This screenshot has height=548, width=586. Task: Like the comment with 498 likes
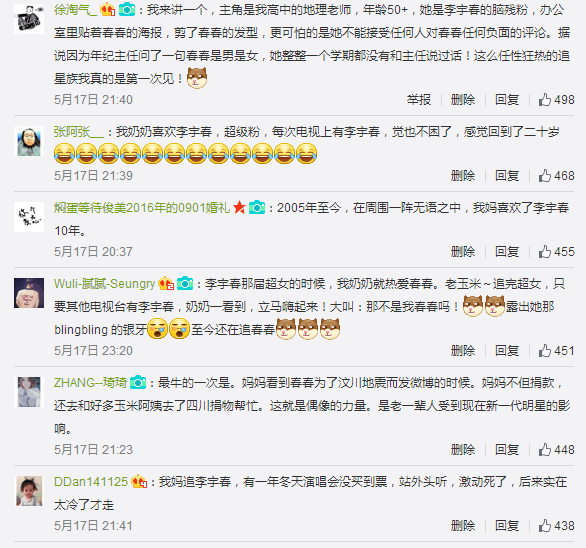(545, 99)
